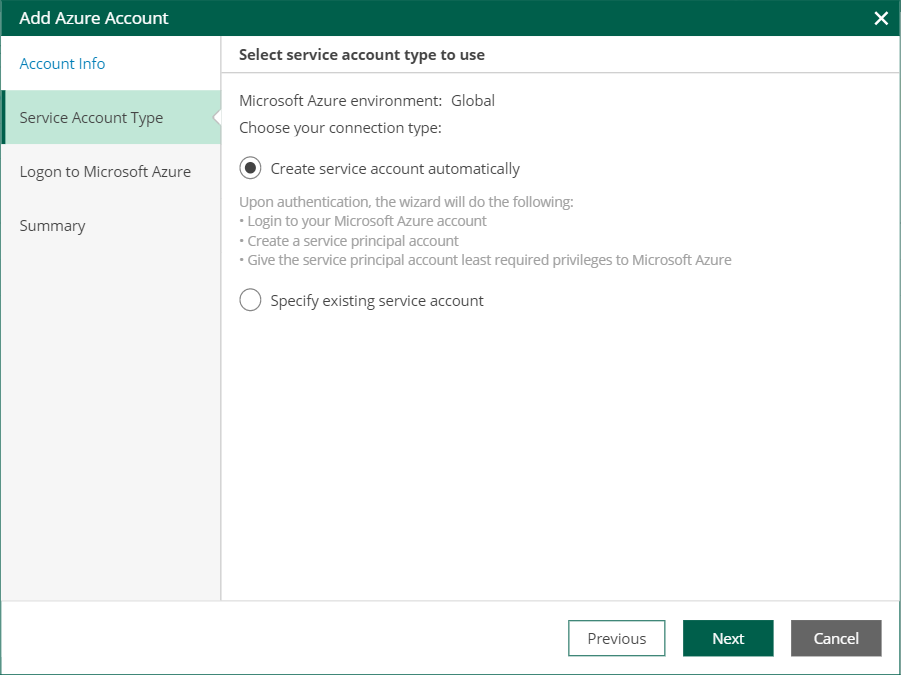This screenshot has width=901, height=675.
Task: Go to the Account Info step
Action: click(62, 64)
